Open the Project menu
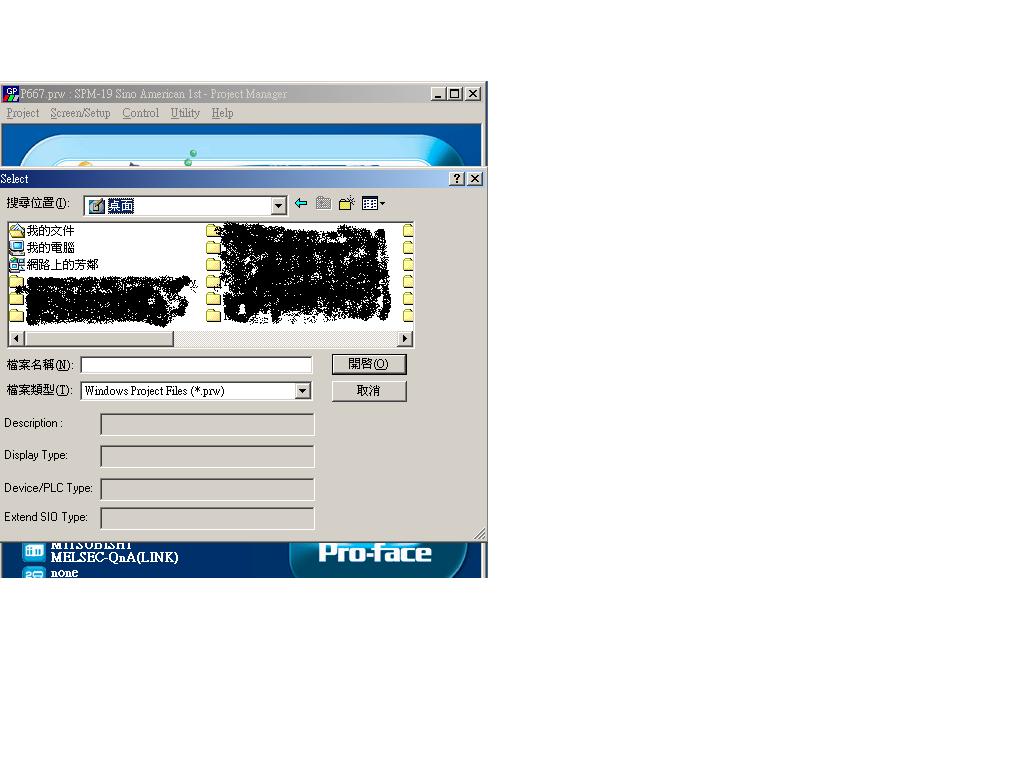Image resolution: width=1024 pixels, height=768 pixels. (23, 113)
